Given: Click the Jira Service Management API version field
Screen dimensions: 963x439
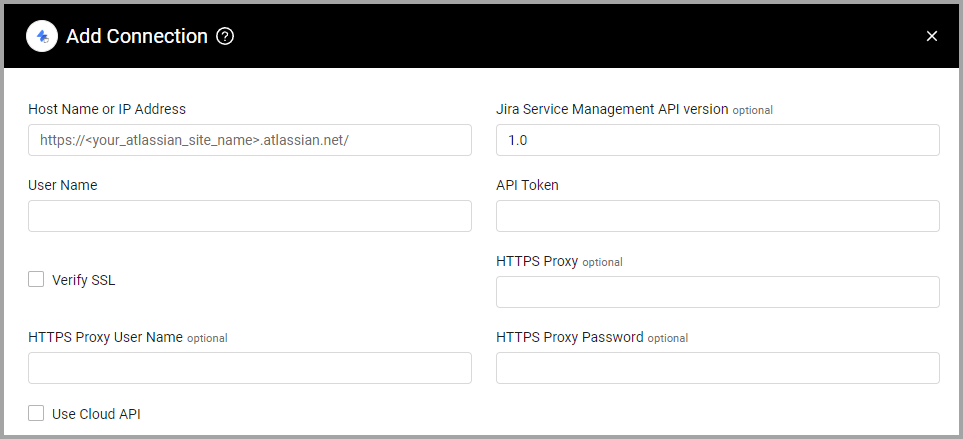Looking at the screenshot, I should [718, 140].
